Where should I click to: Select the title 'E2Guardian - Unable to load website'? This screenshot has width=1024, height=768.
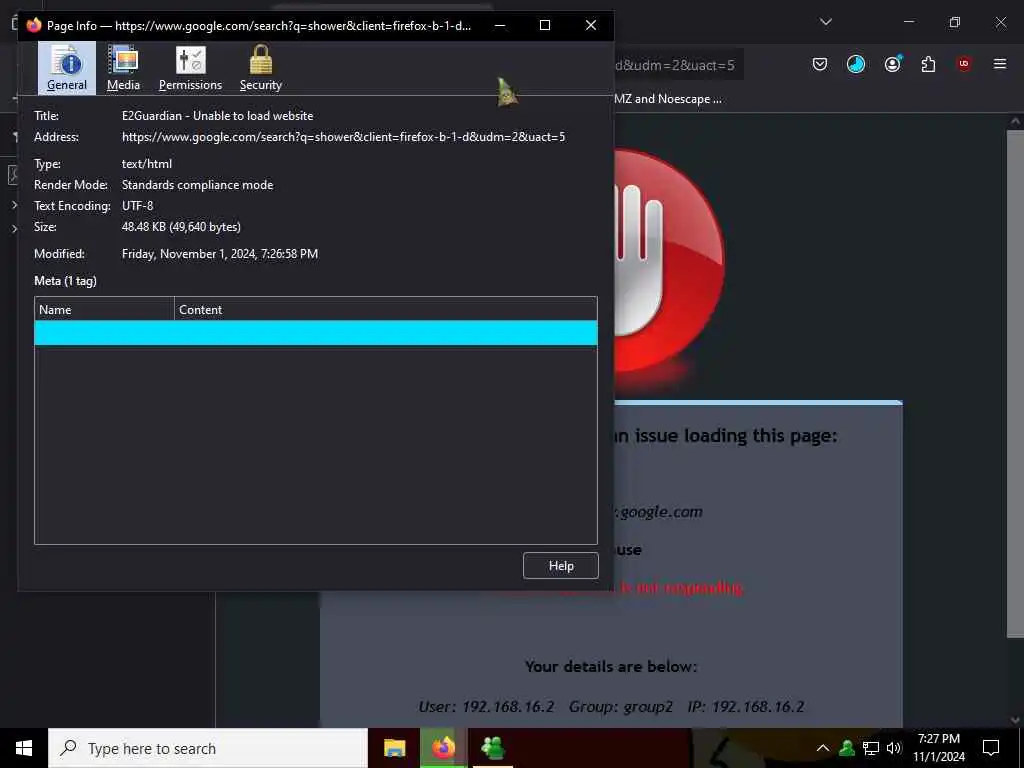[217, 116]
